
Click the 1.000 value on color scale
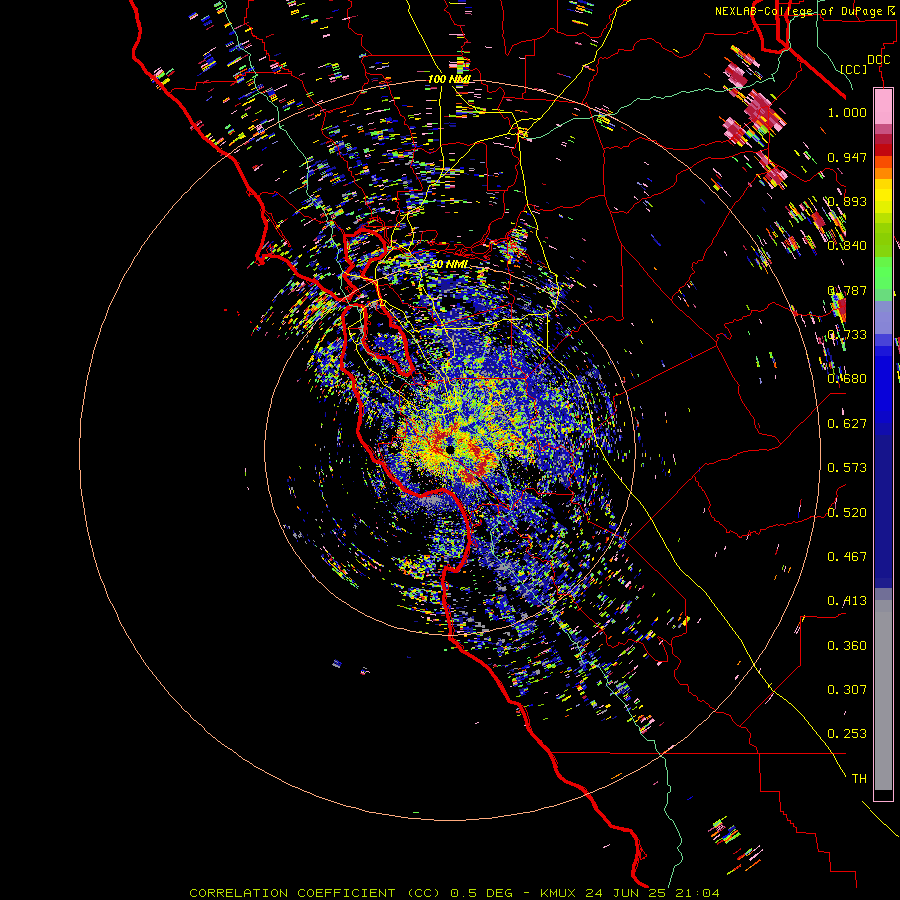pyautogui.click(x=847, y=112)
